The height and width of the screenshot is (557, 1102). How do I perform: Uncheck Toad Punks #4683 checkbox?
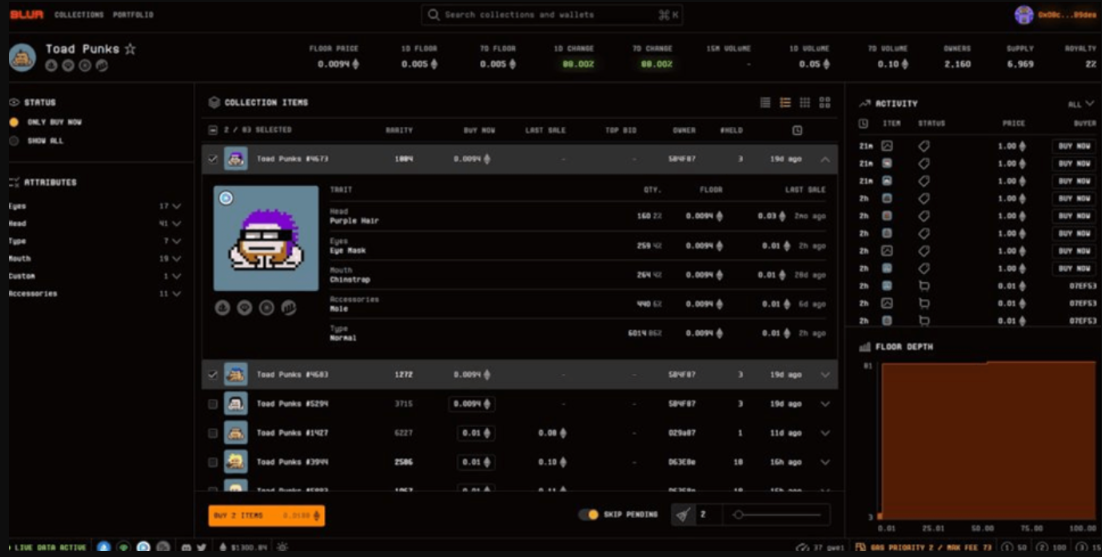click(213, 375)
